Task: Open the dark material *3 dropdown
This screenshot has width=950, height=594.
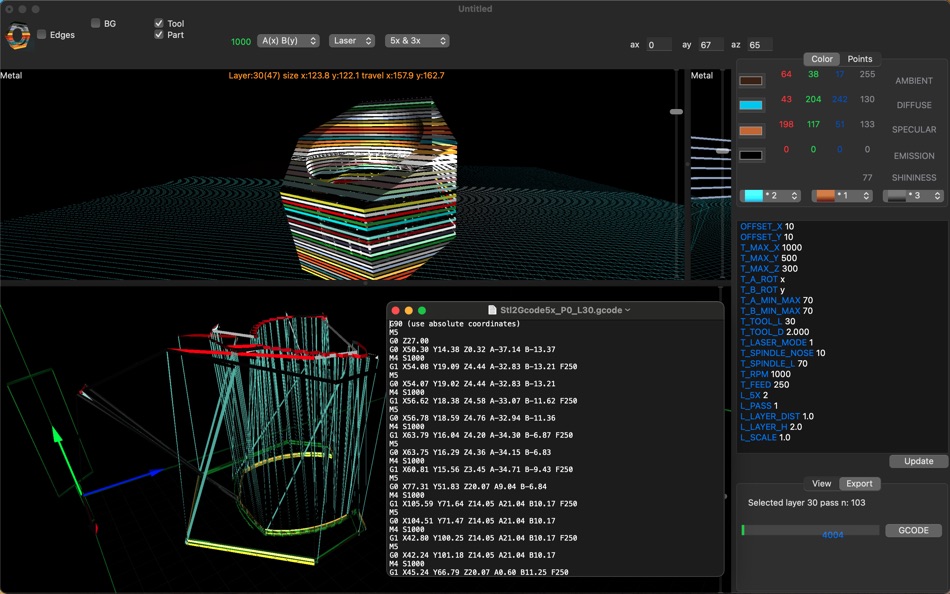Action: pyautogui.click(x=913, y=195)
